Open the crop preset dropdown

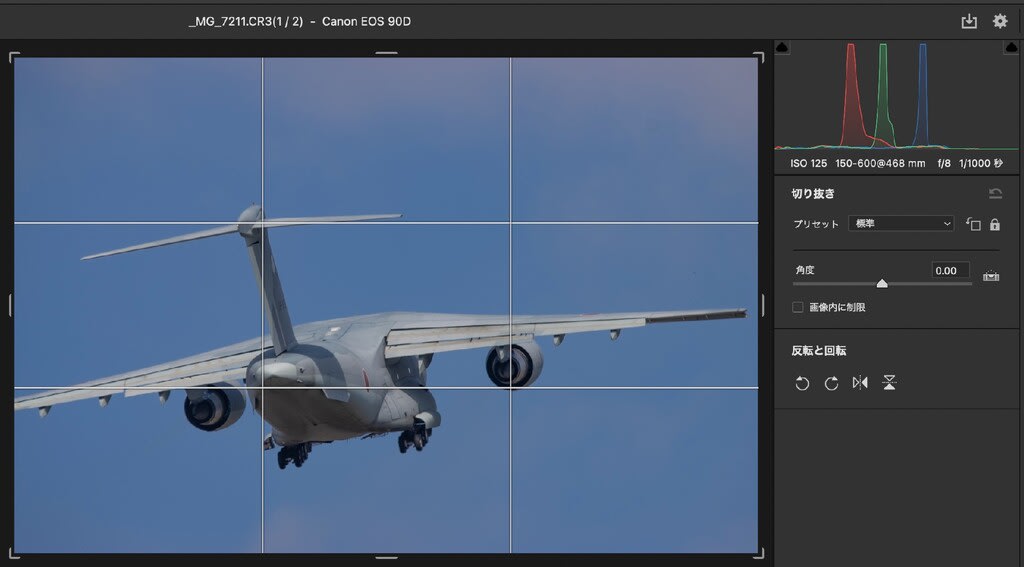pyautogui.click(x=901, y=223)
